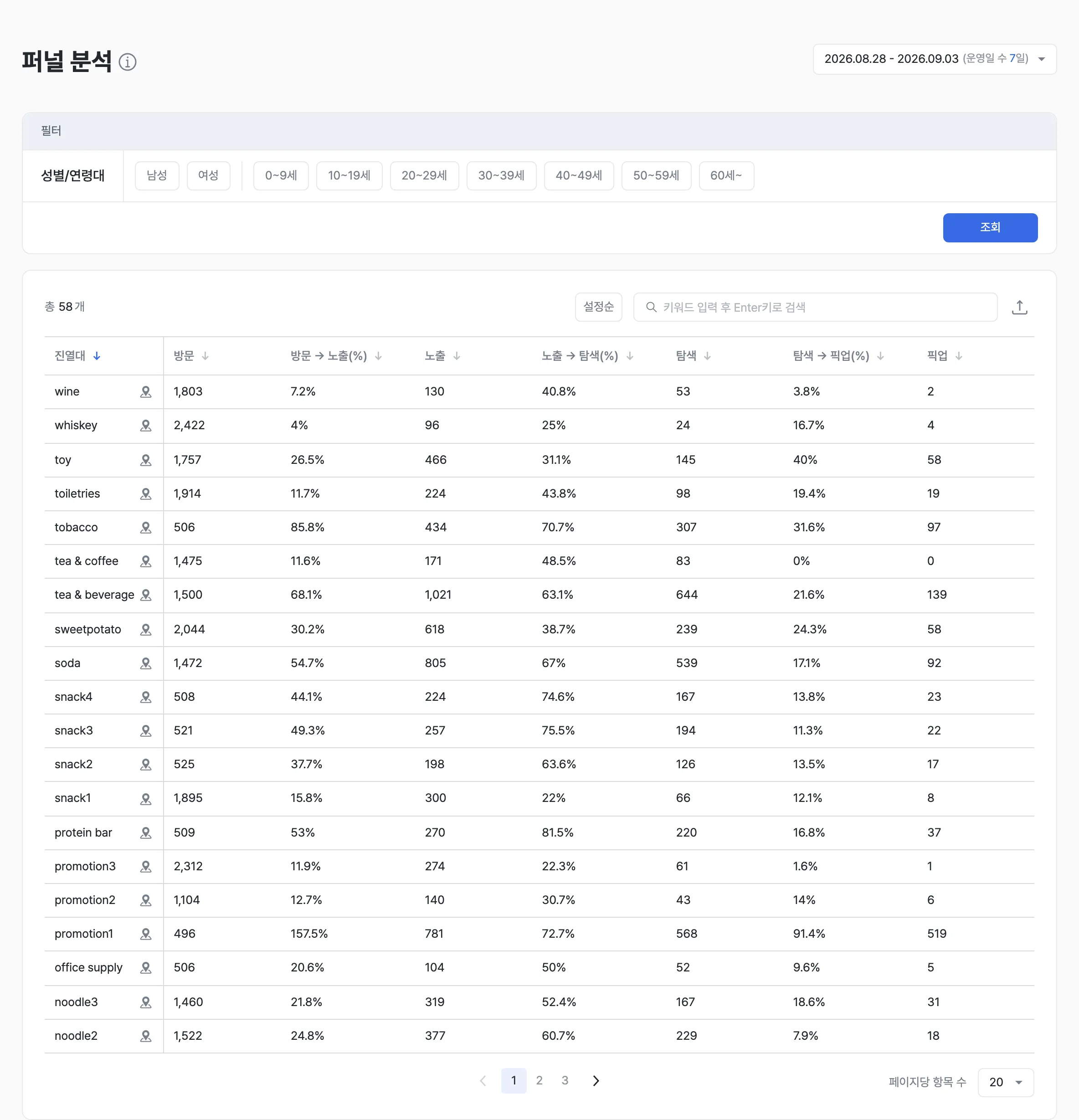The width and height of the screenshot is (1079, 1120).
Task: Sort by the 픽업 column arrow
Action: pyautogui.click(x=958, y=356)
